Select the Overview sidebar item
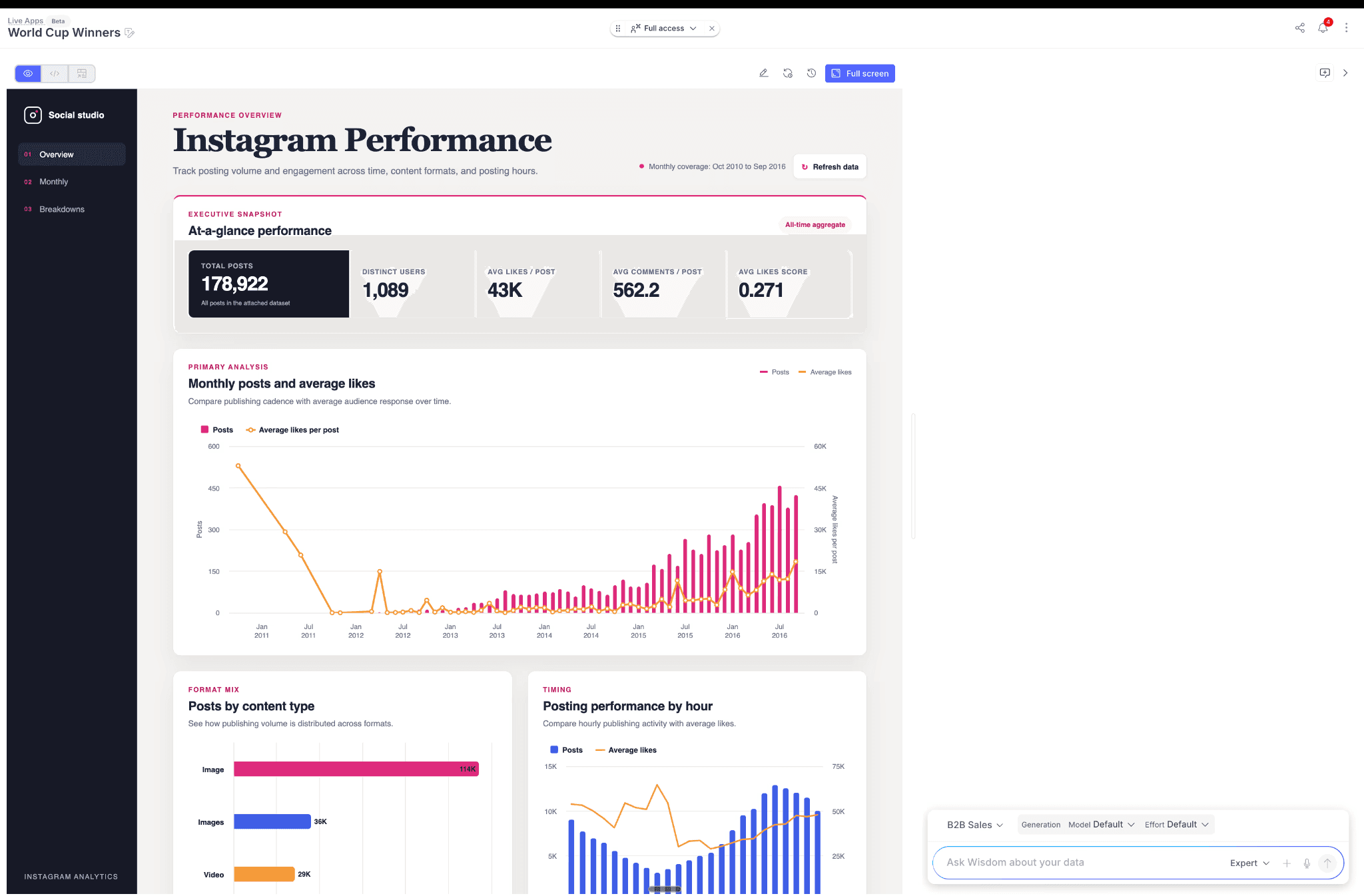Screen dimensions: 1364x896 click(x=72, y=154)
